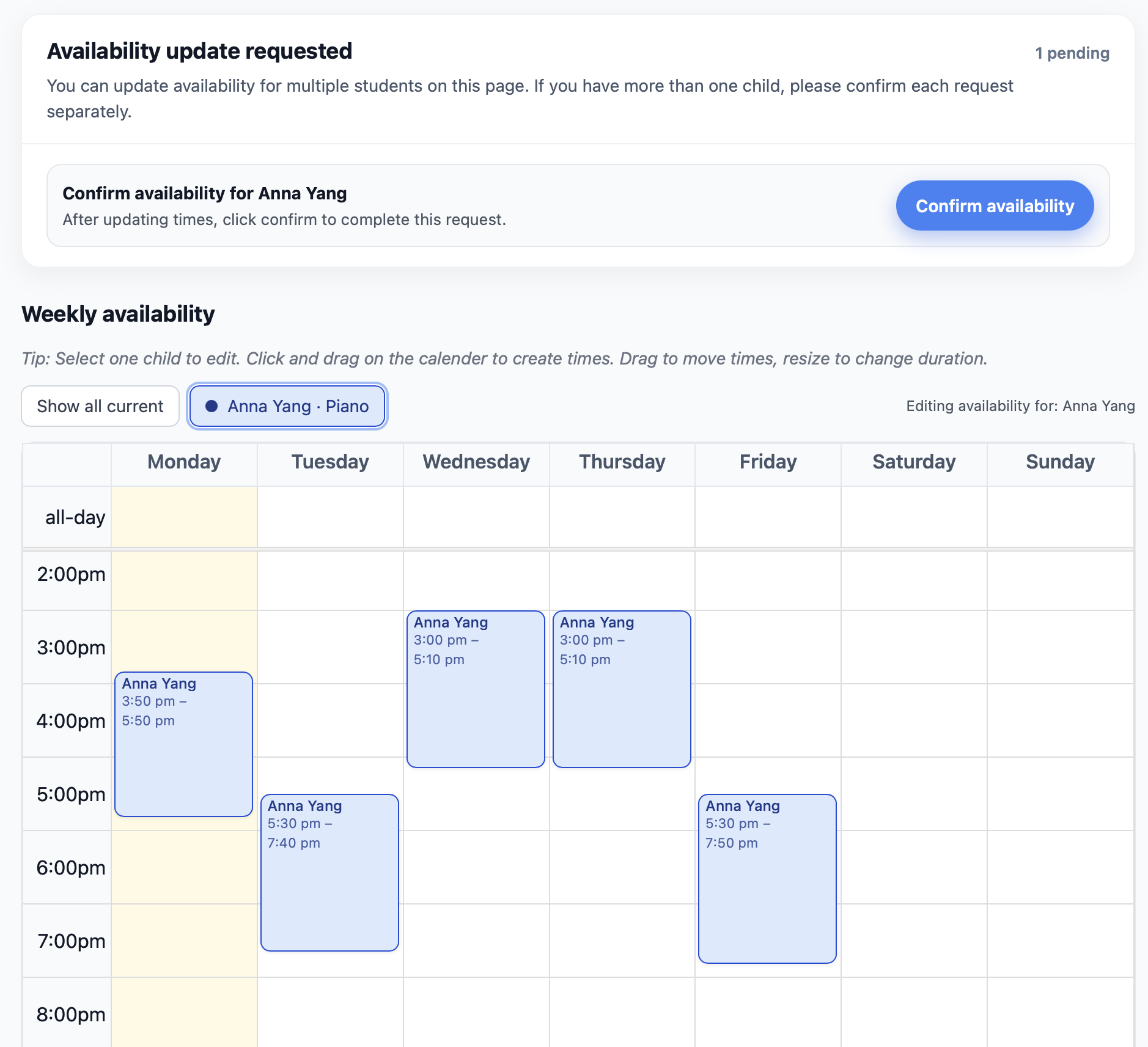
Task: Click the empty Sunday 4:00pm cell
Action: (1059, 722)
